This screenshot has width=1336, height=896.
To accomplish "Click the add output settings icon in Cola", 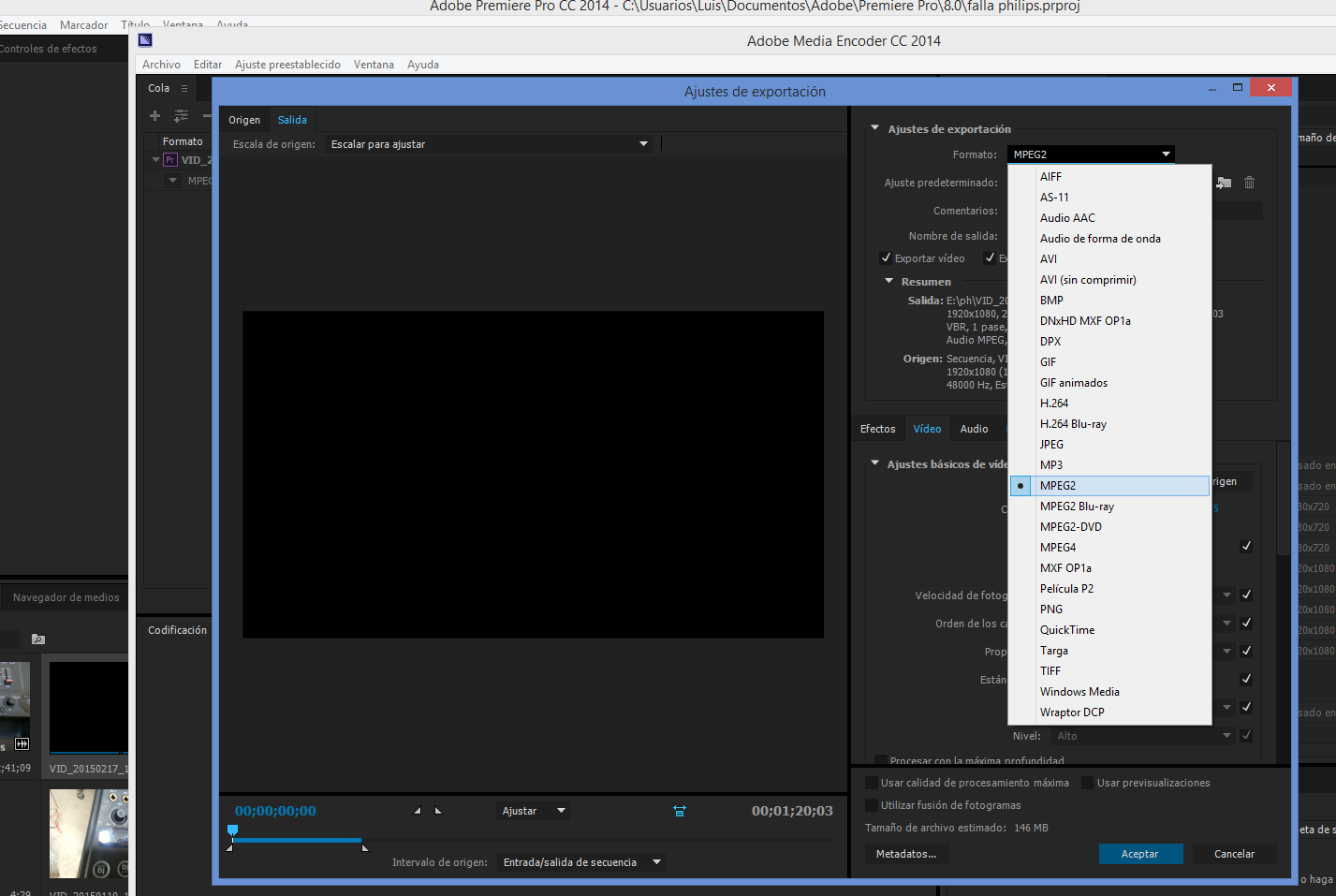I will pos(181,116).
